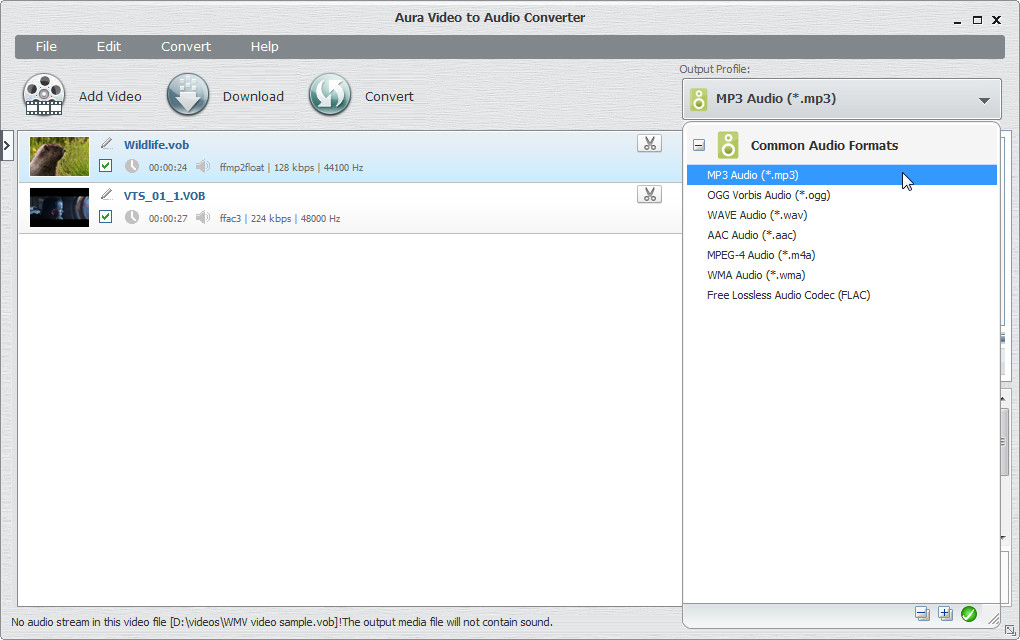
Task: Choose Free Lossless Audio Codec (FLAC)
Action: [788, 295]
